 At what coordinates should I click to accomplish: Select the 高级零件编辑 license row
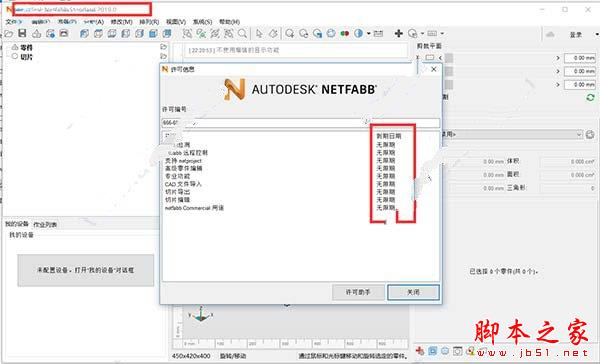301,168
